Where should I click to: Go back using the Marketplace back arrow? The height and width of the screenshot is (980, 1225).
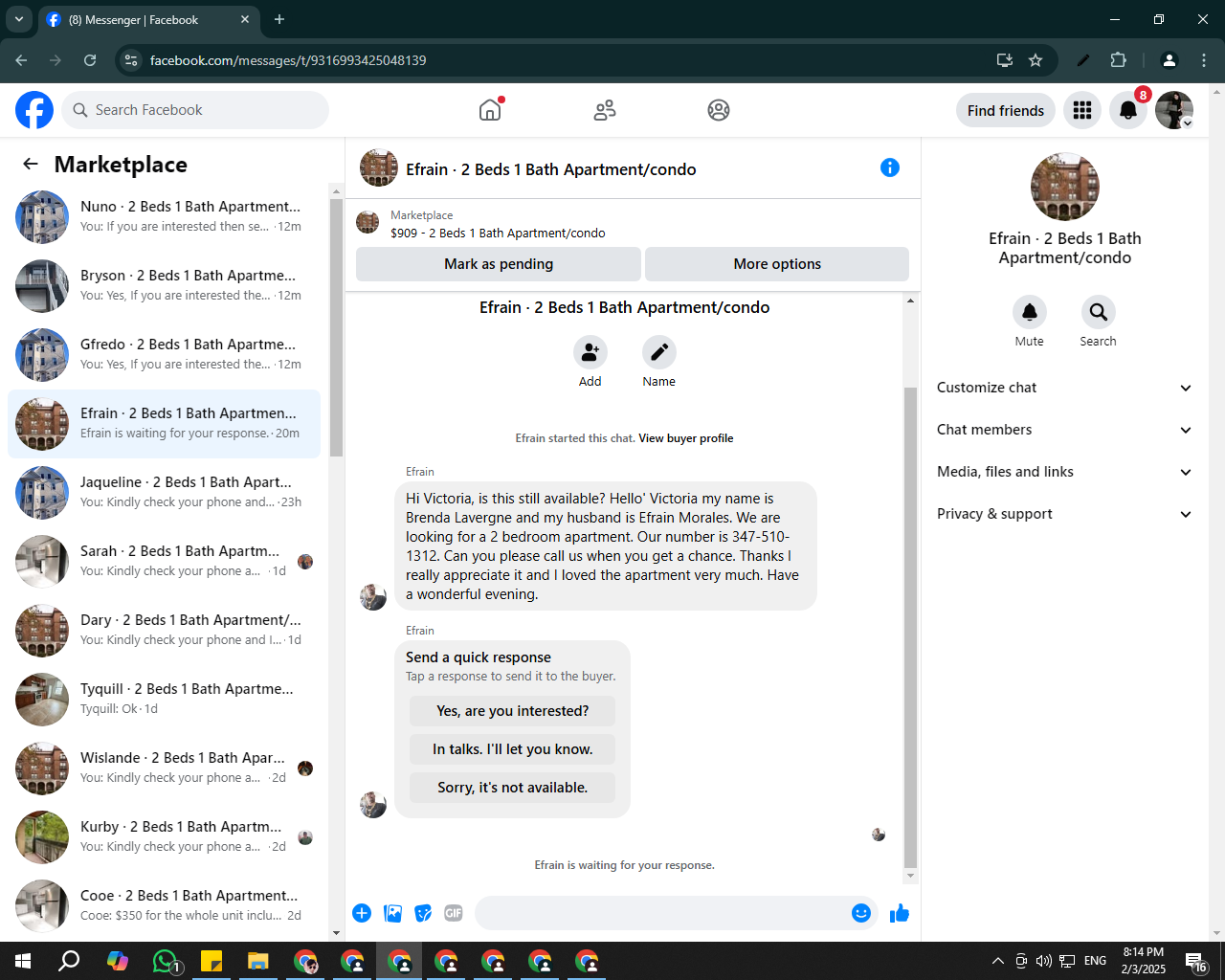31,164
